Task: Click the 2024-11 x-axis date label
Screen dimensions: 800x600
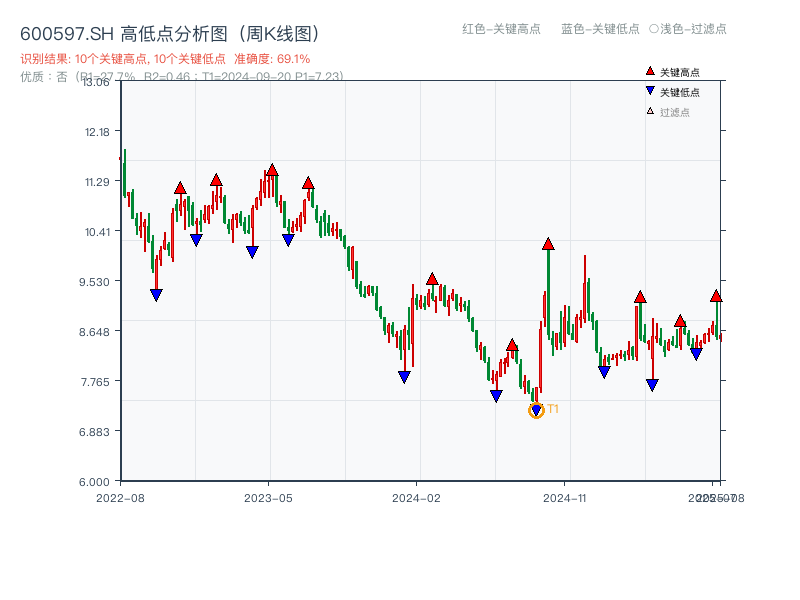Action: 565,498
